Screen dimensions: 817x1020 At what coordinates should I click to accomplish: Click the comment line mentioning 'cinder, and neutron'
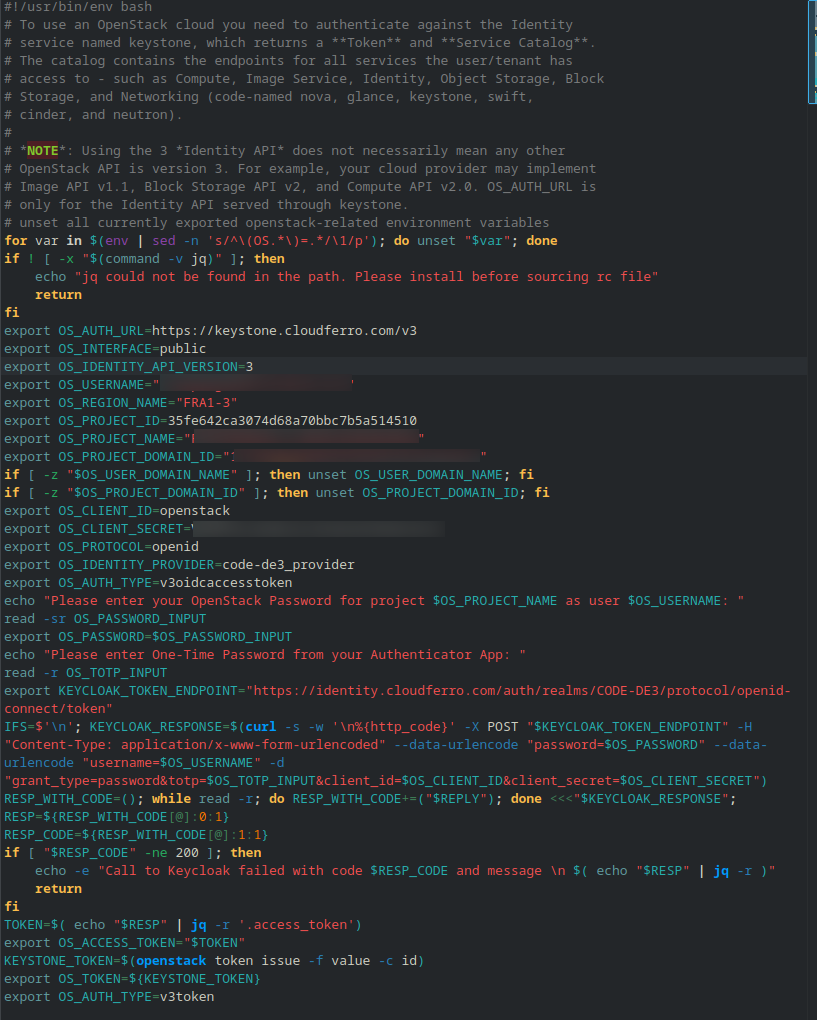[93, 114]
